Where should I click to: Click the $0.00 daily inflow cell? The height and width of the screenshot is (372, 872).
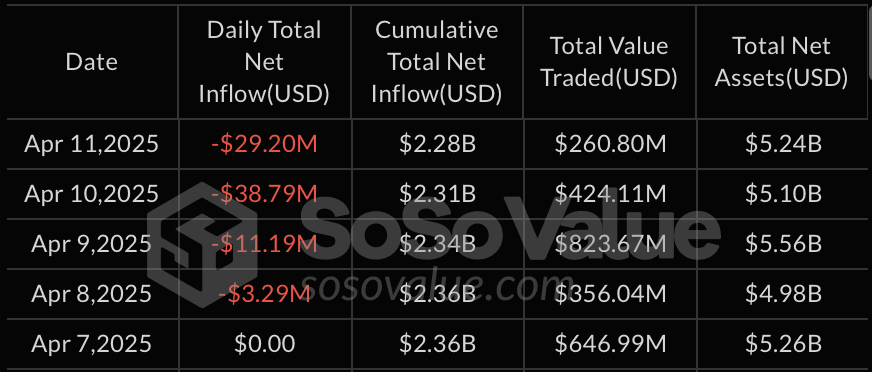click(x=265, y=344)
